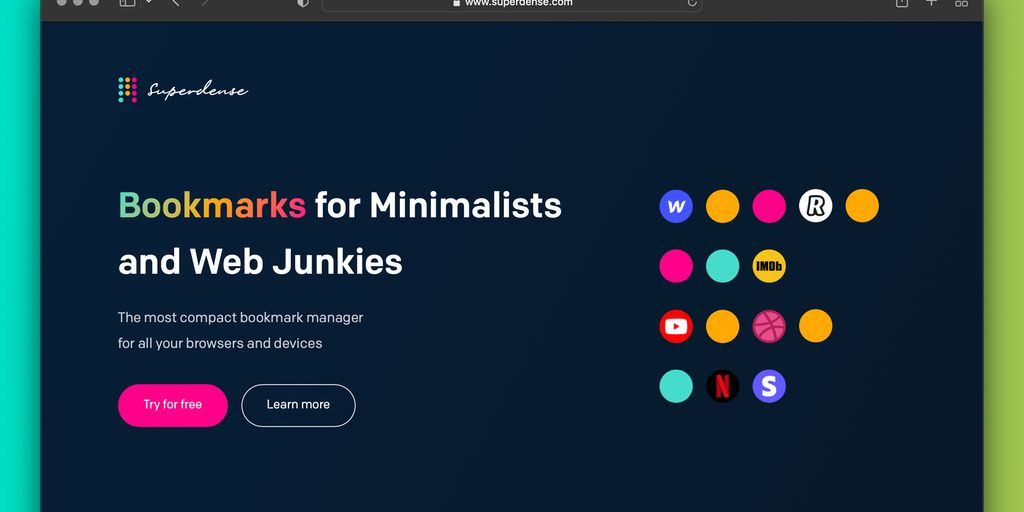Click "The most compact bookmark manager" text
The width and height of the screenshot is (1024, 512).
[240, 318]
